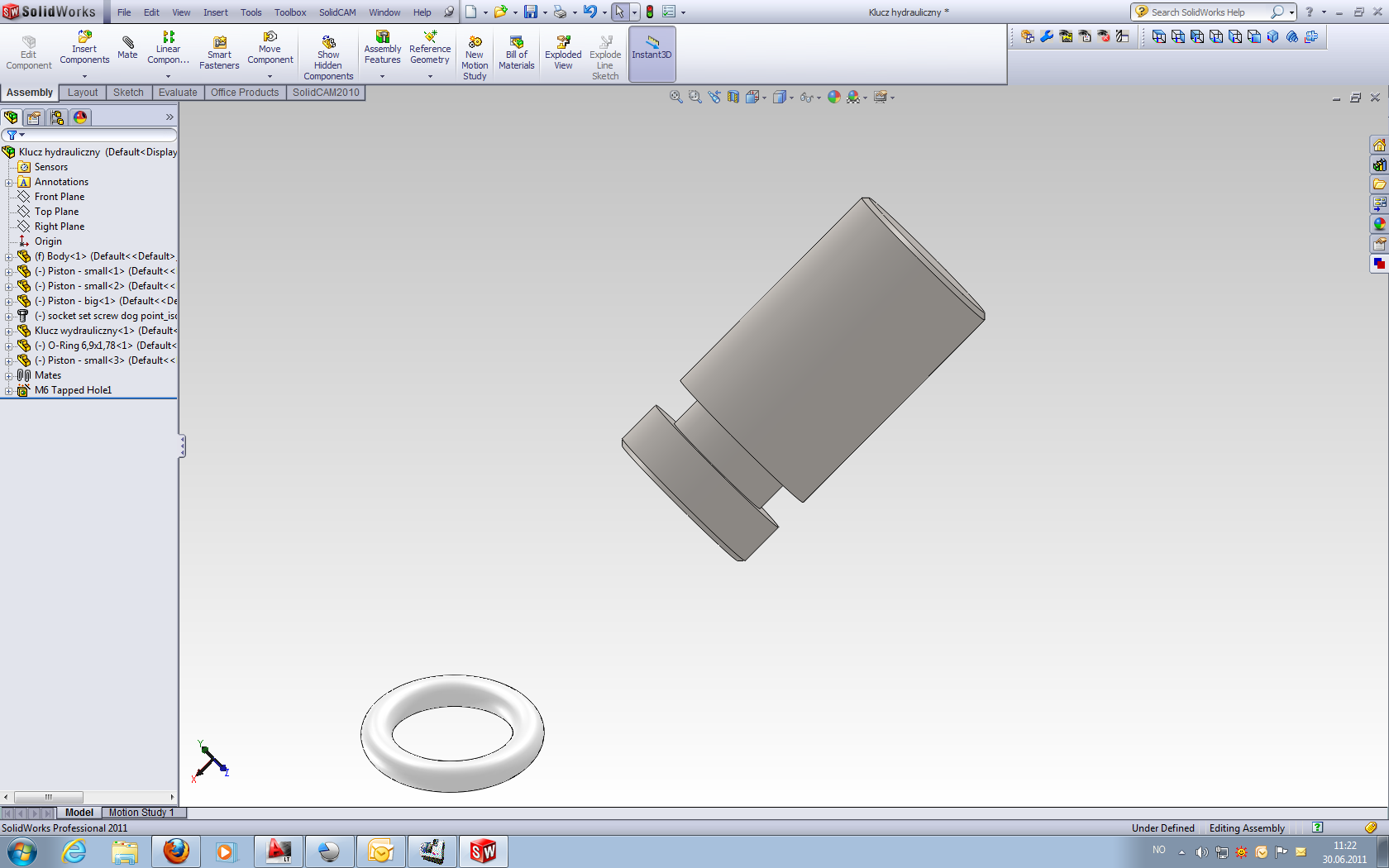Viewport: 1389px width, 868px height.
Task: Toggle the Instant3D button
Action: [652, 54]
